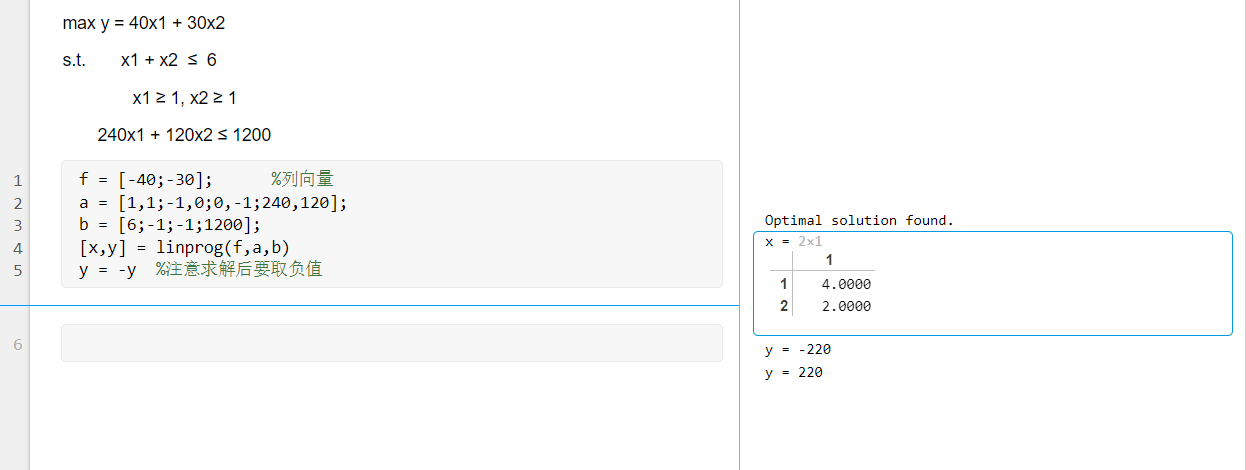Click the 'y = -y' code statement
This screenshot has width=1246, height=470.
(107, 269)
